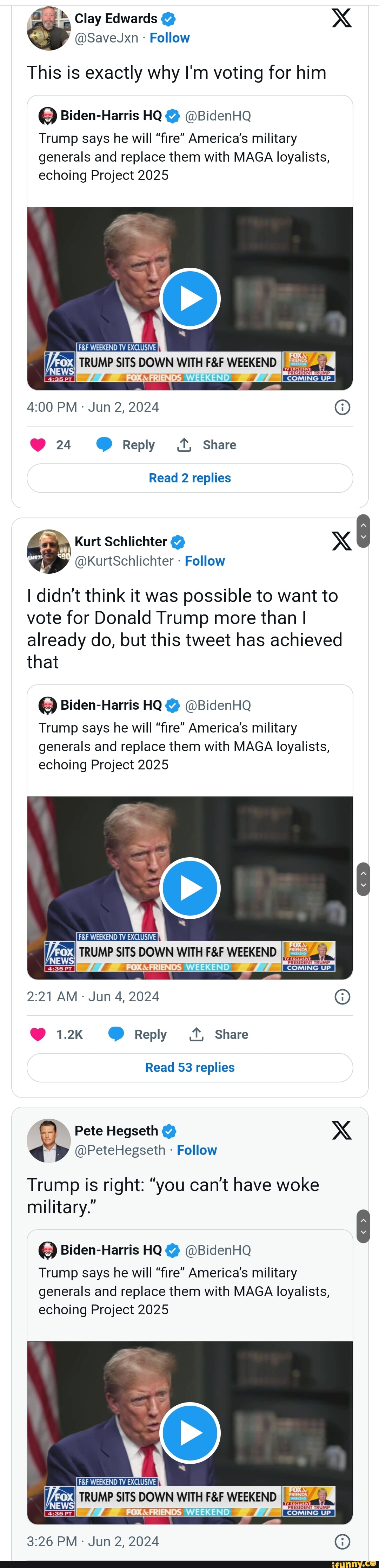Follow @KurtSchlichter
Image resolution: width=379 pixels, height=1568 pixels.
pyautogui.click(x=204, y=561)
